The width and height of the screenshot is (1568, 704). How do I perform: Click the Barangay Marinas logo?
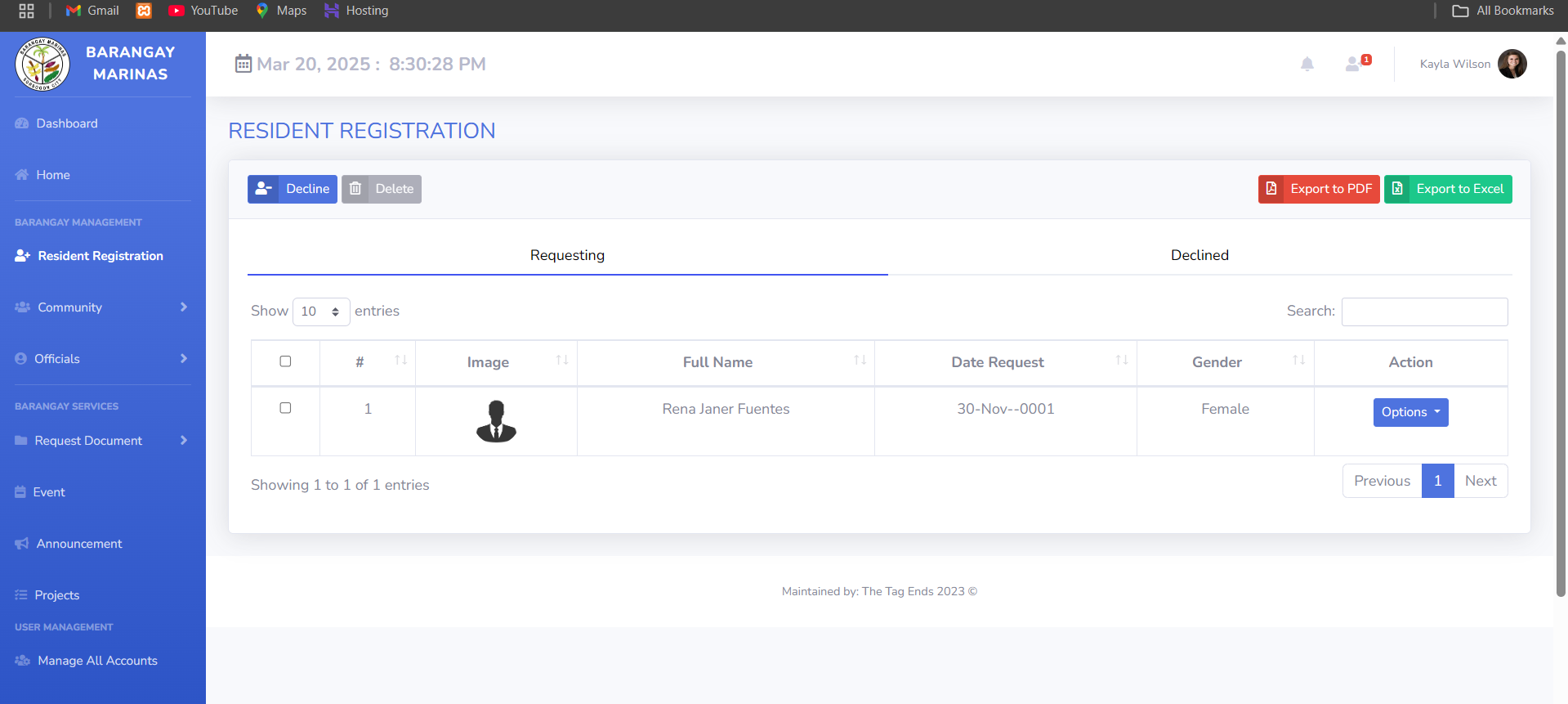[x=42, y=64]
